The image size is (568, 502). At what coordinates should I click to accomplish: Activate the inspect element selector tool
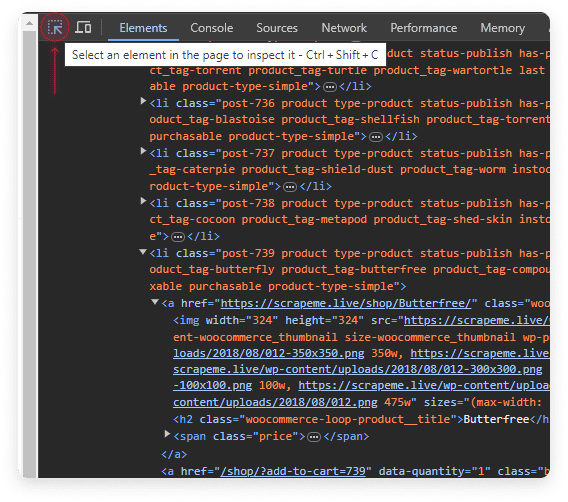(55, 28)
